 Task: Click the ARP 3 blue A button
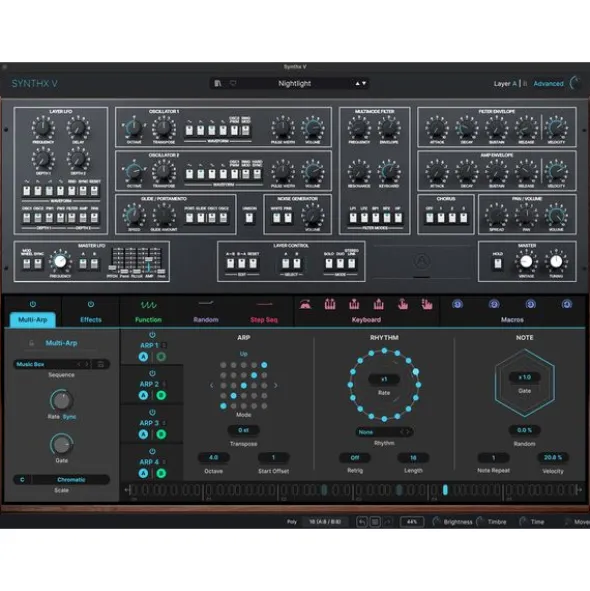(143, 434)
